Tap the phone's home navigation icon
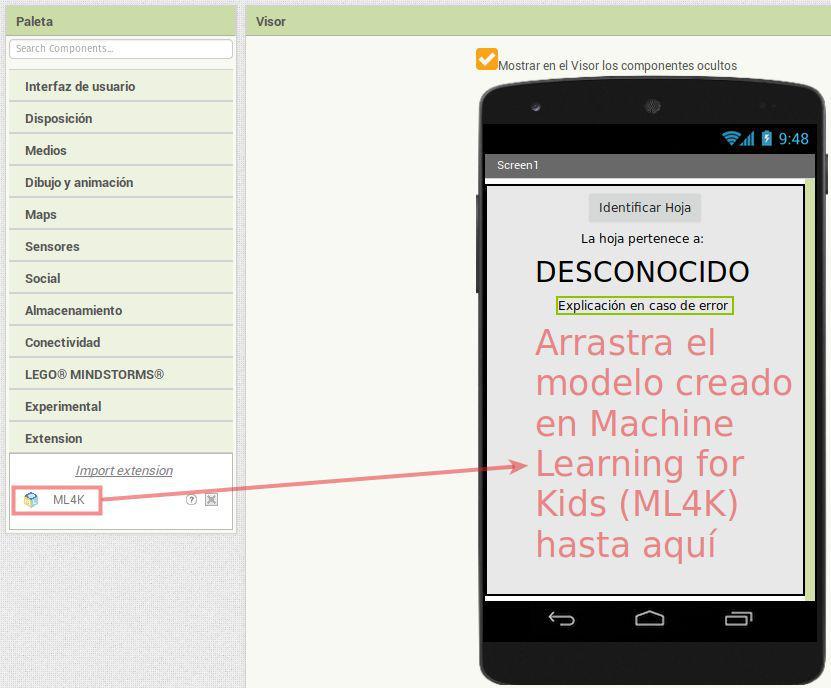The image size is (831, 688). [x=649, y=619]
